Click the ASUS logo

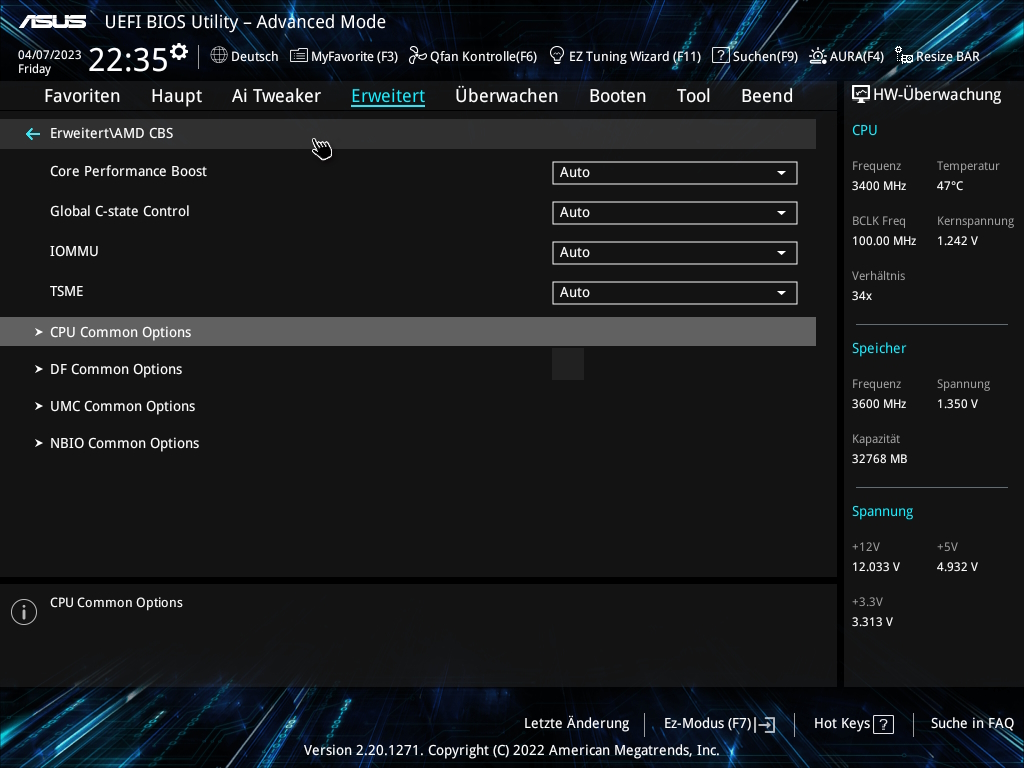[x=52, y=22]
